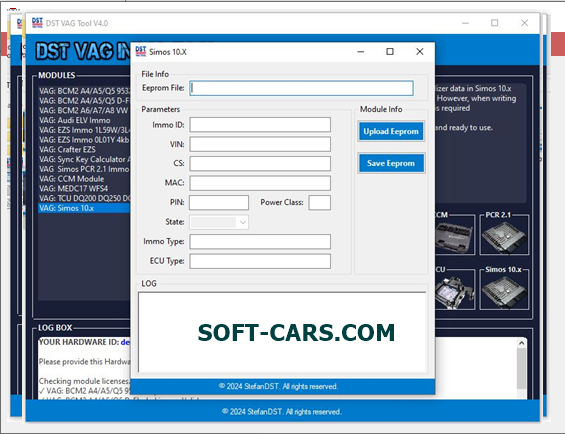Focus the CS input box
Screen dimensions: 565x434
coord(260,164)
